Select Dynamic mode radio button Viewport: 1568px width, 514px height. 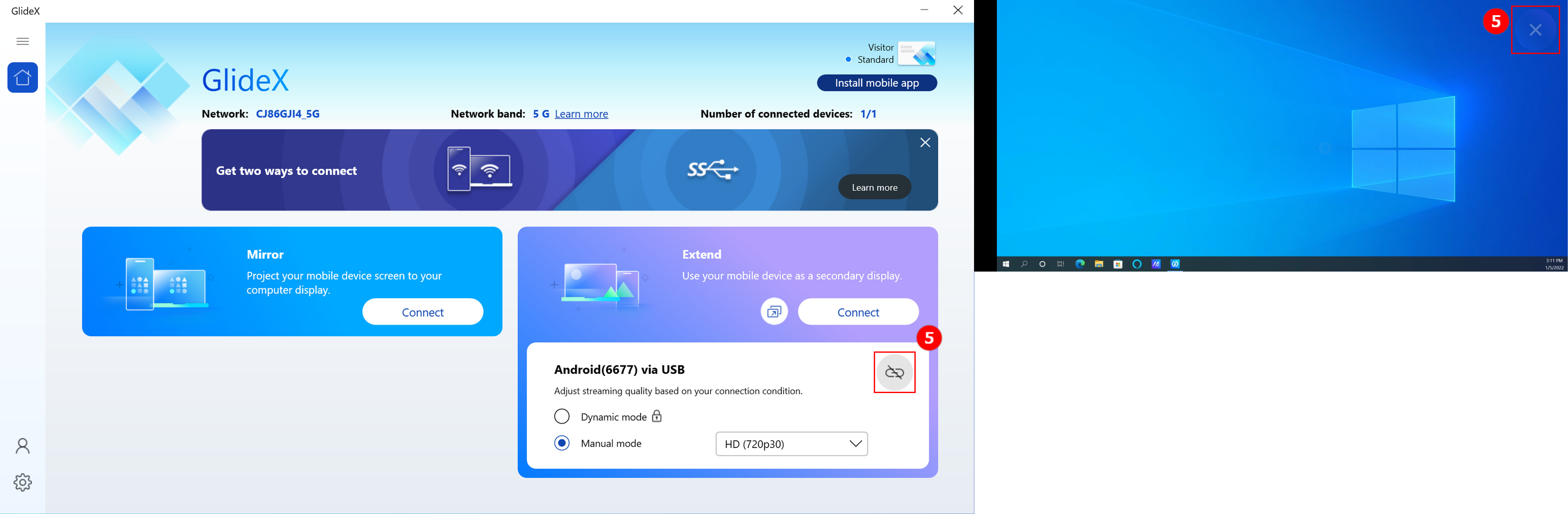[562, 416]
